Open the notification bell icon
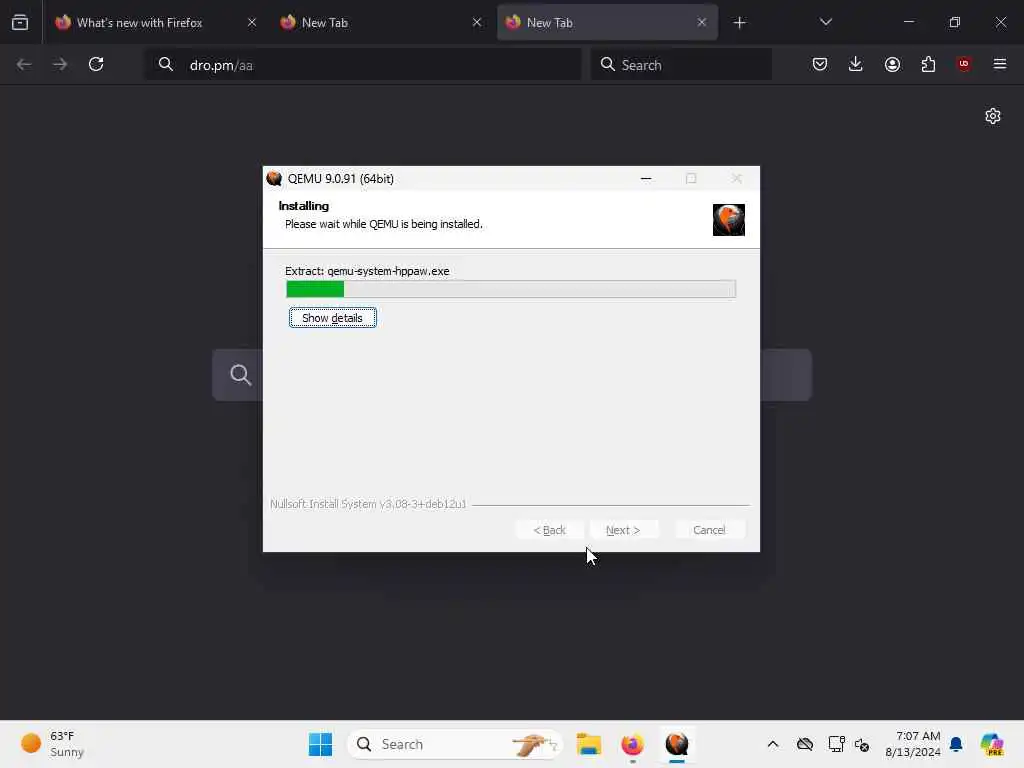The image size is (1024, 768). [x=956, y=744]
